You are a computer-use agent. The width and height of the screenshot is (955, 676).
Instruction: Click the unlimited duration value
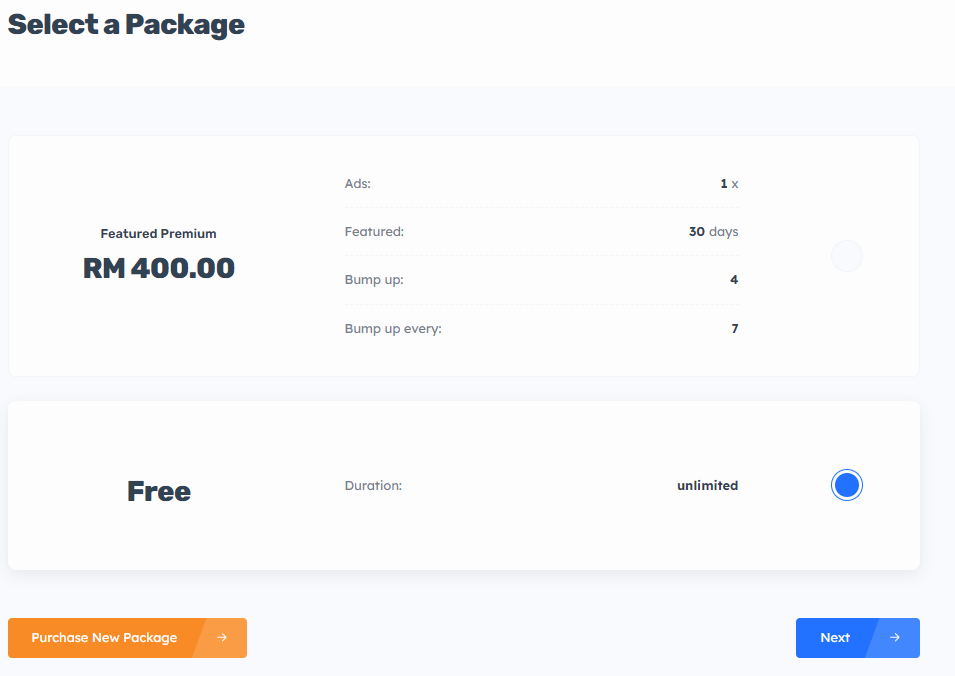707,486
